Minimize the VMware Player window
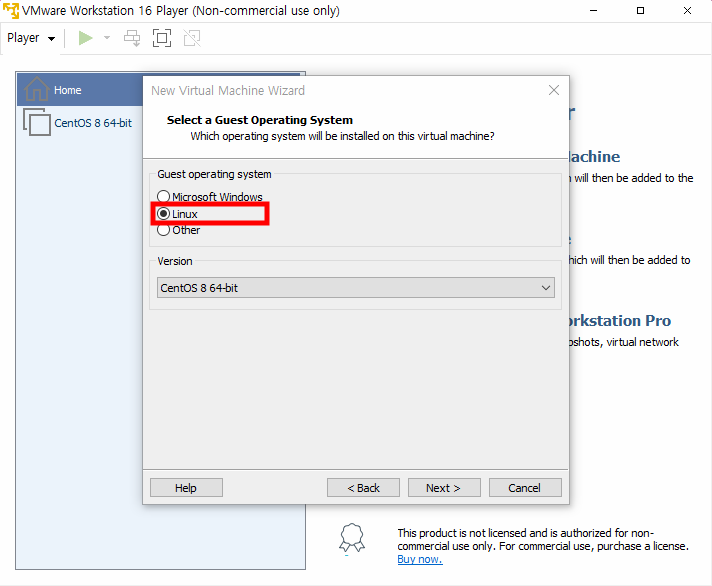Viewport: 712px width, 586px height. (593, 10)
